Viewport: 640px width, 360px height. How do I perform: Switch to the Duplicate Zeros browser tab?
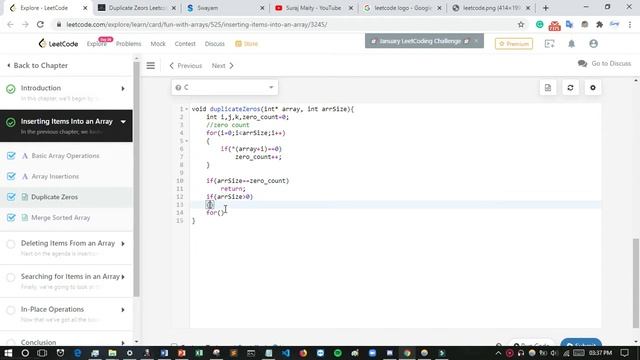point(137,8)
